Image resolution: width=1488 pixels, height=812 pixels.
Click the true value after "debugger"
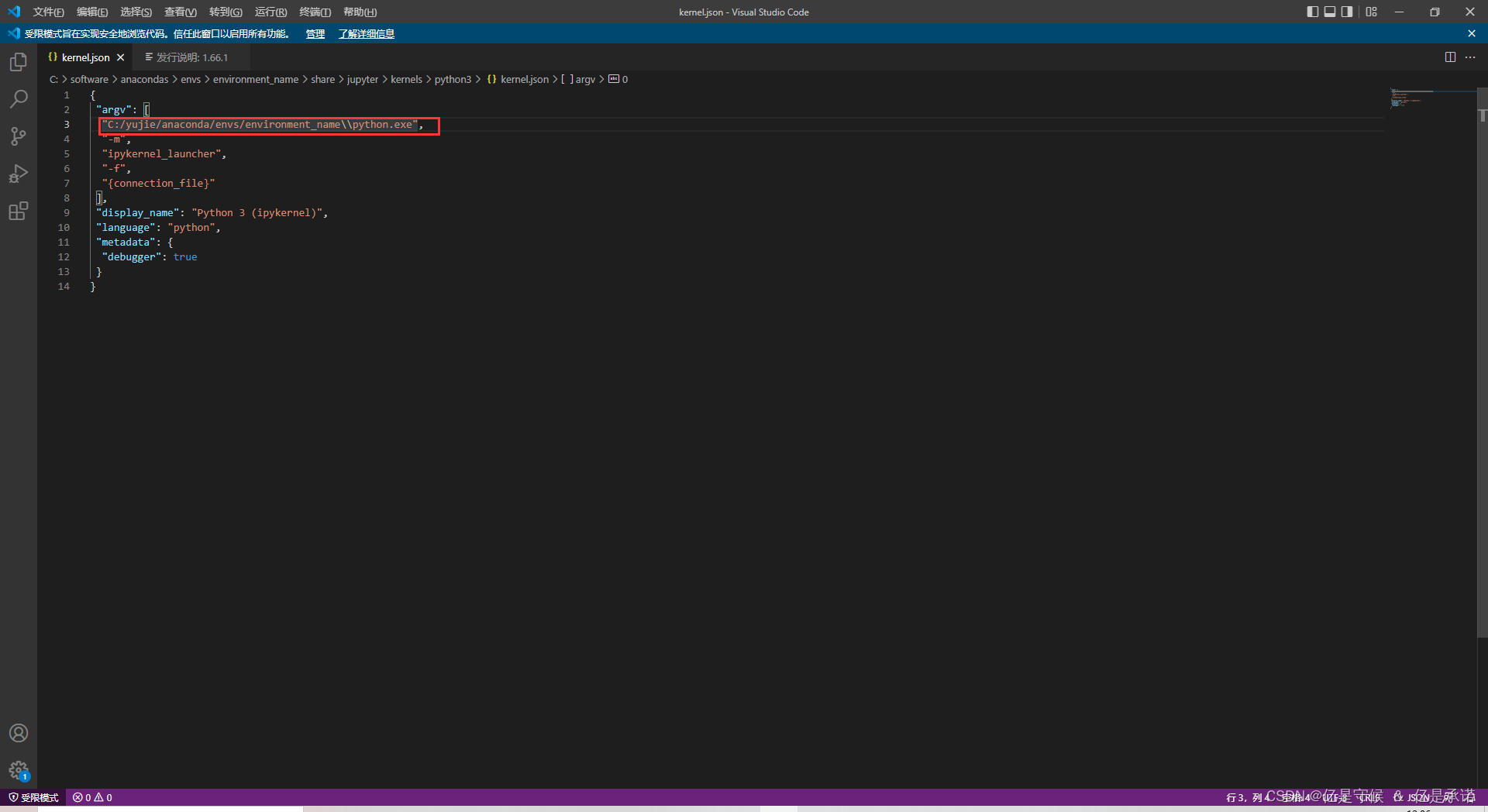[x=185, y=257]
